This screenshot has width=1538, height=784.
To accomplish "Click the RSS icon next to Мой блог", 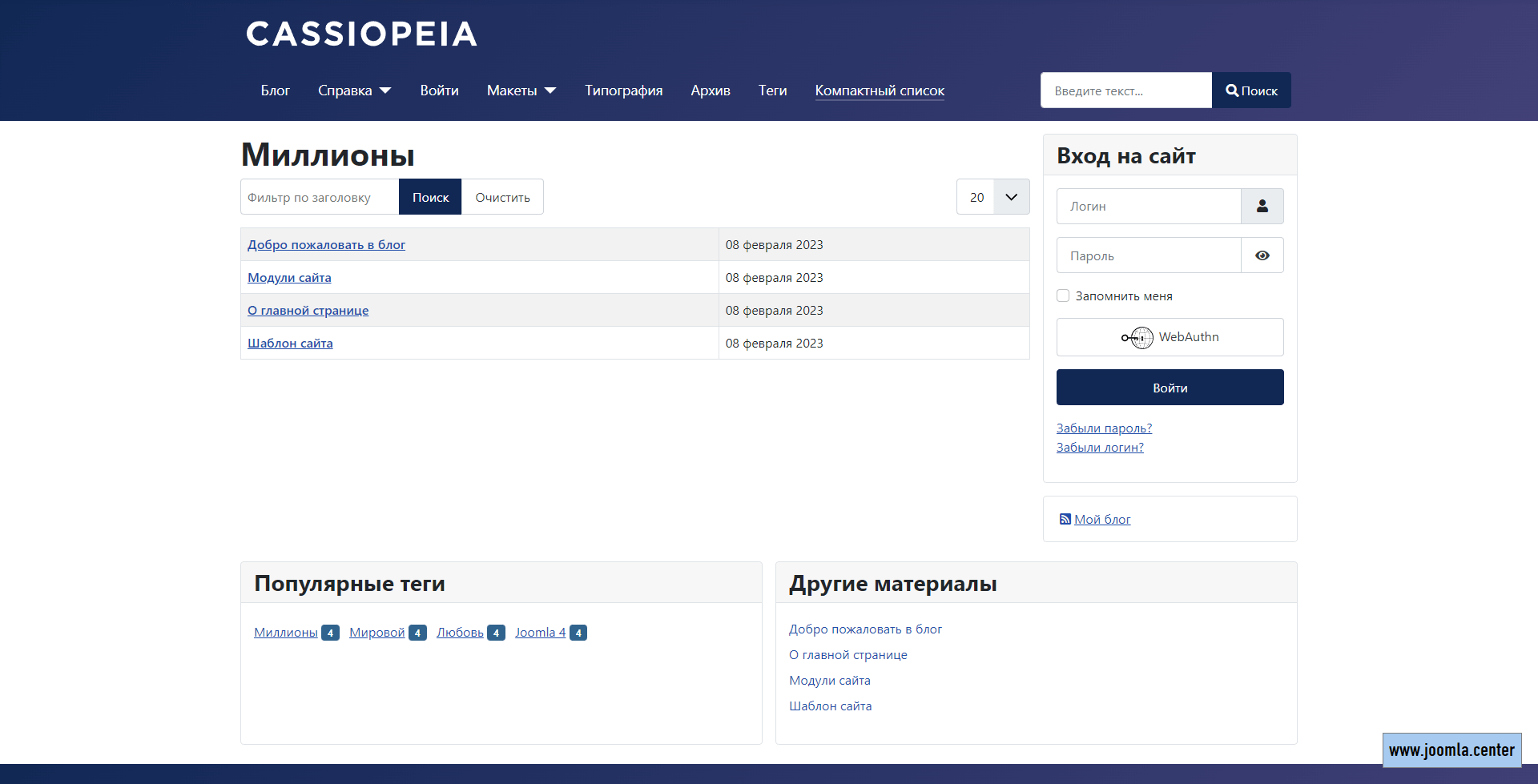I will coord(1064,519).
